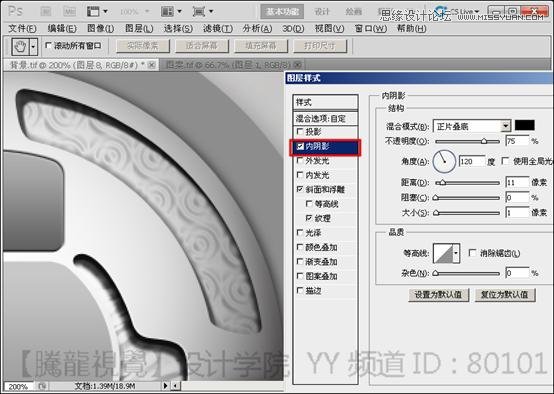554x394 pixels.
Task: Switch to the 设计 workspace
Action: (322, 12)
